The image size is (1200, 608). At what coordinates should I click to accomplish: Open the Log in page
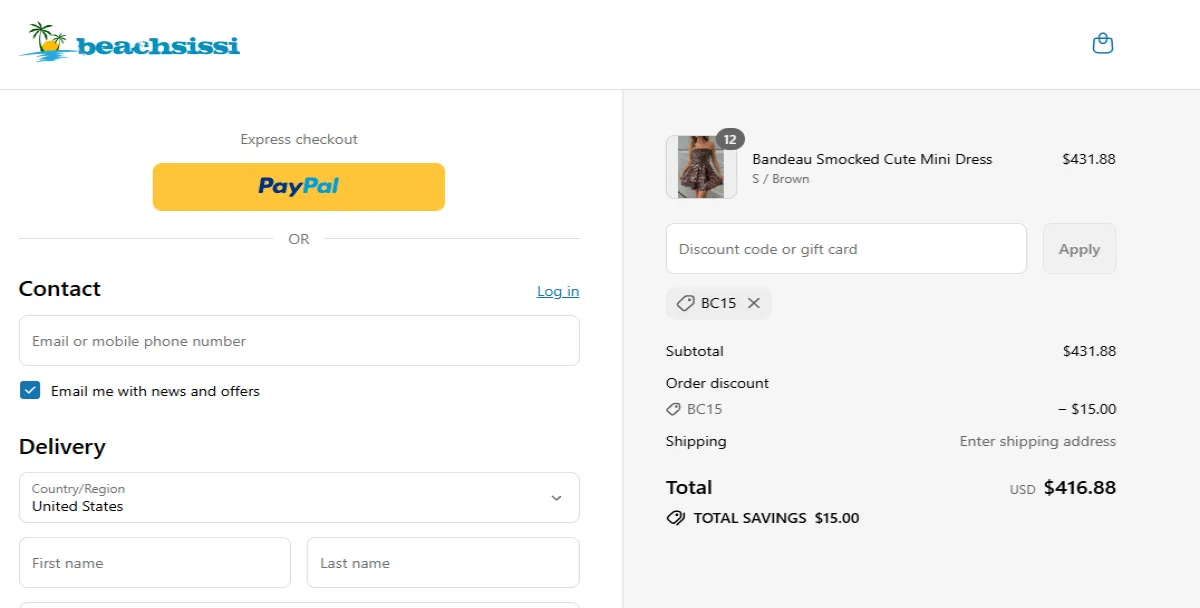tap(557, 291)
